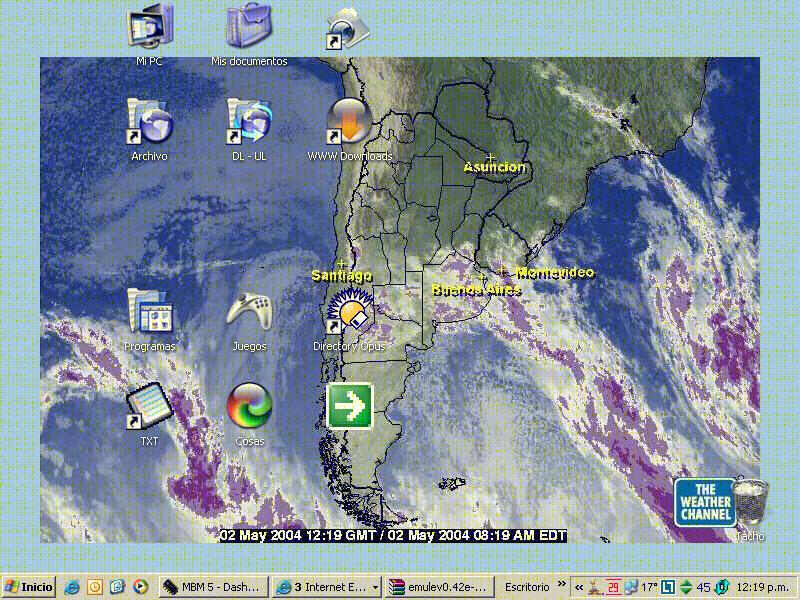800x600 pixels.
Task: Open the Mis documentos briefcase icon
Action: pos(249,27)
